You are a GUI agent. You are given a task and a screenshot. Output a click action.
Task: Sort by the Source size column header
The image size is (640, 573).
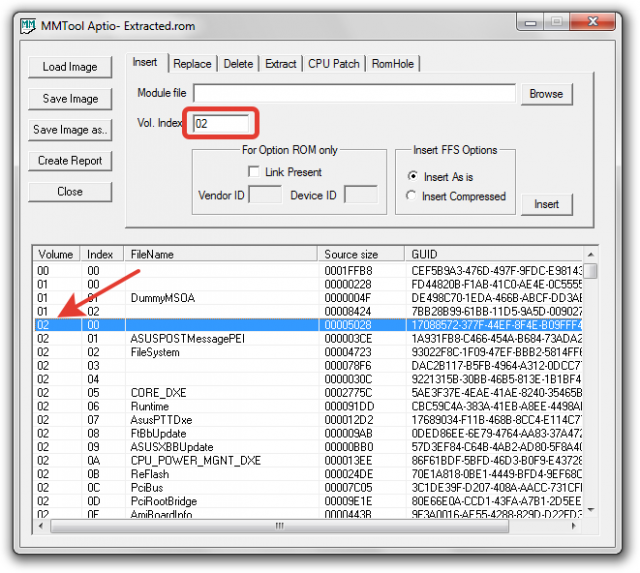click(361, 254)
